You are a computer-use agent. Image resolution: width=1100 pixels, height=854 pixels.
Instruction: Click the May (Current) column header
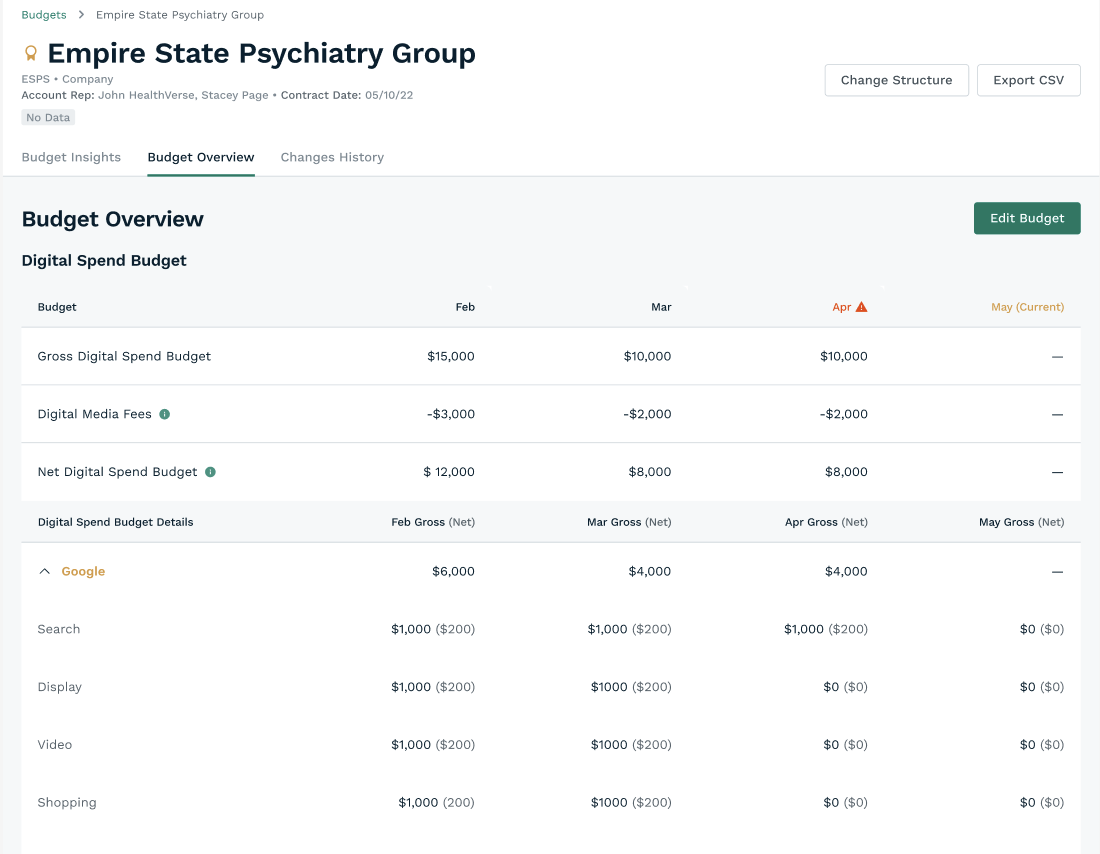[x=1027, y=307]
